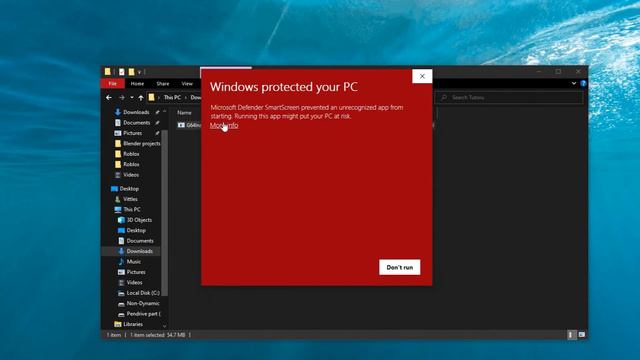Click the Help question mark icon
Screen dimensions: 640x360
tap(583, 83)
